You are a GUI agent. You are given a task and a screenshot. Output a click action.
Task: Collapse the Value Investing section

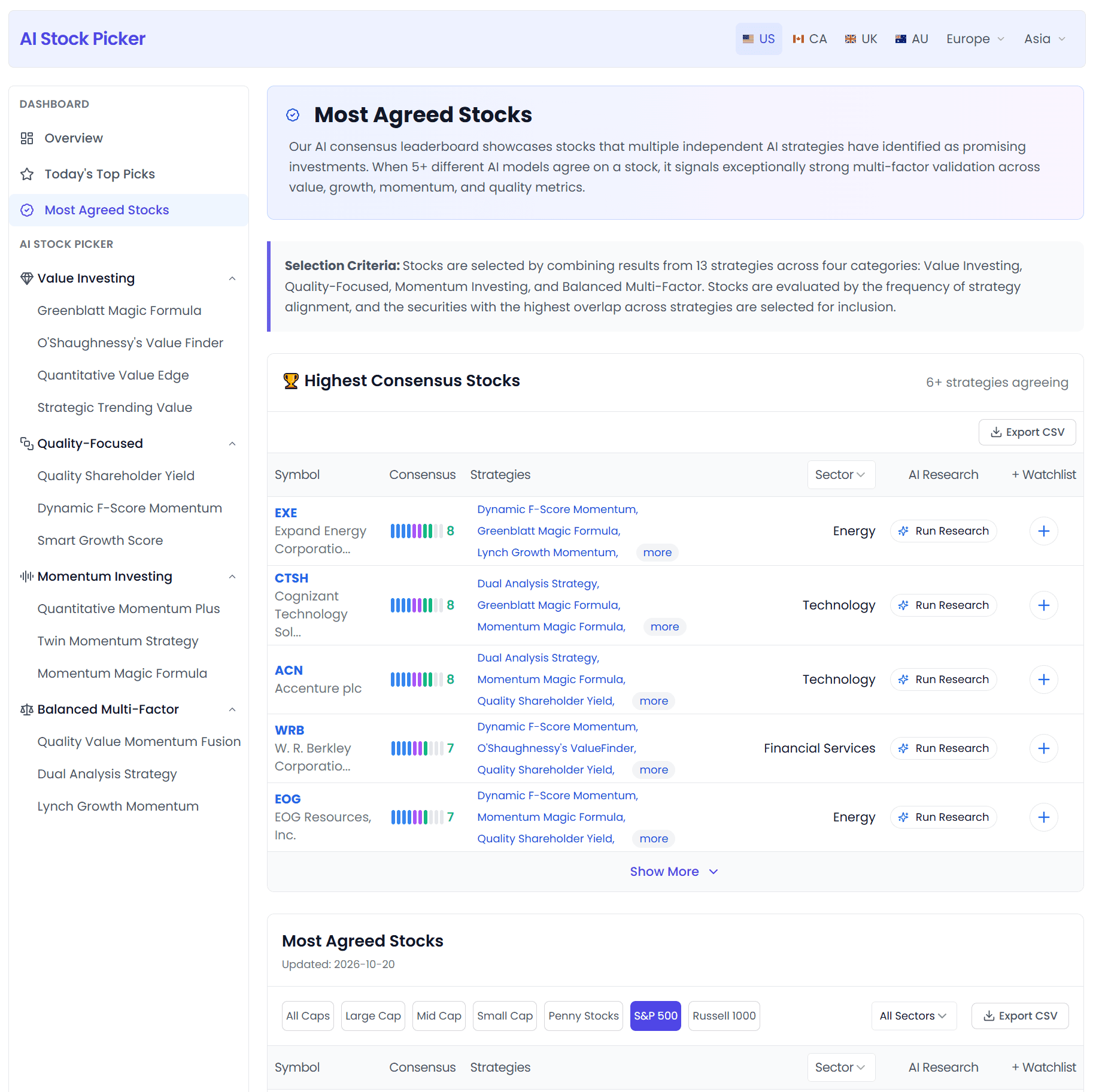point(232,278)
